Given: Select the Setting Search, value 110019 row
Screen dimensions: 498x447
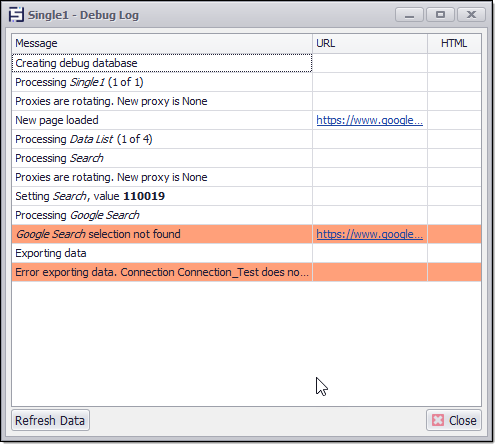Looking at the screenshot, I should 246,196.
